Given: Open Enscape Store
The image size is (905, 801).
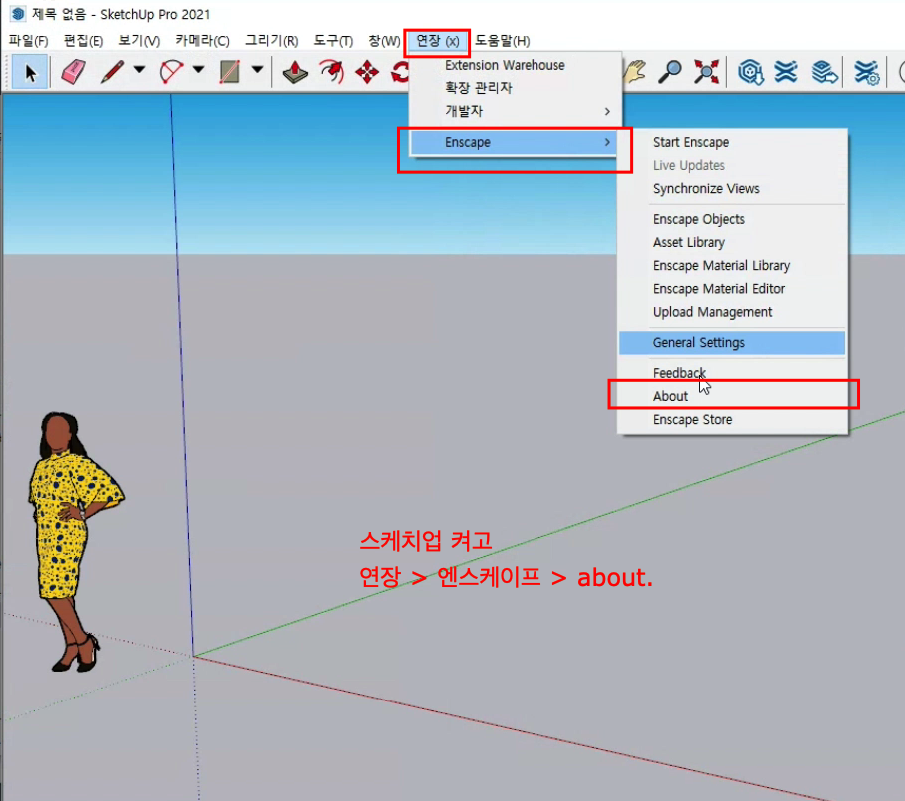Looking at the screenshot, I should (692, 420).
